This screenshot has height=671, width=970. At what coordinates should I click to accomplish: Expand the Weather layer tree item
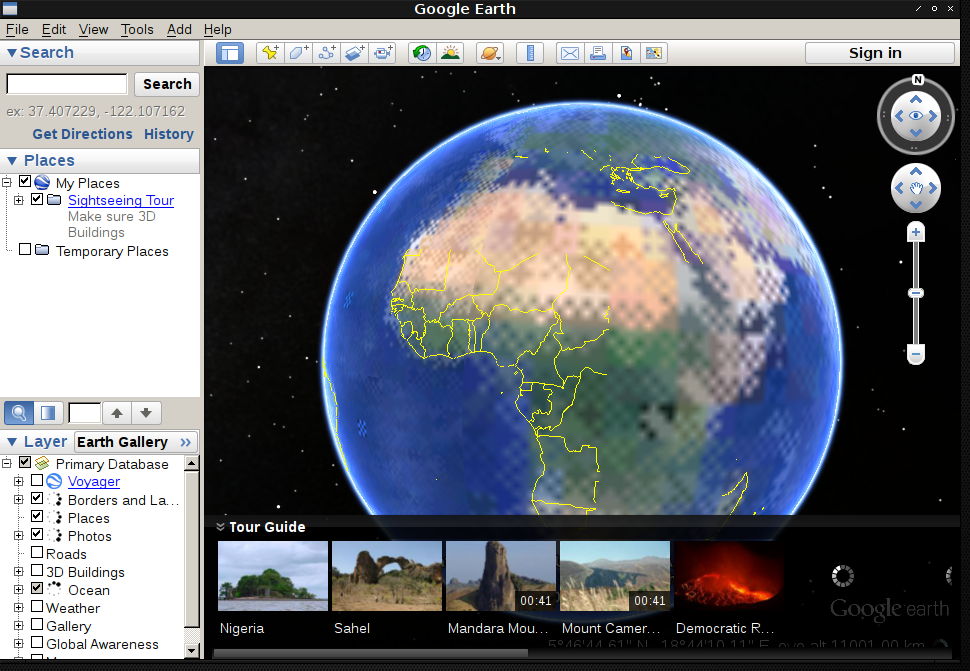click(x=18, y=607)
